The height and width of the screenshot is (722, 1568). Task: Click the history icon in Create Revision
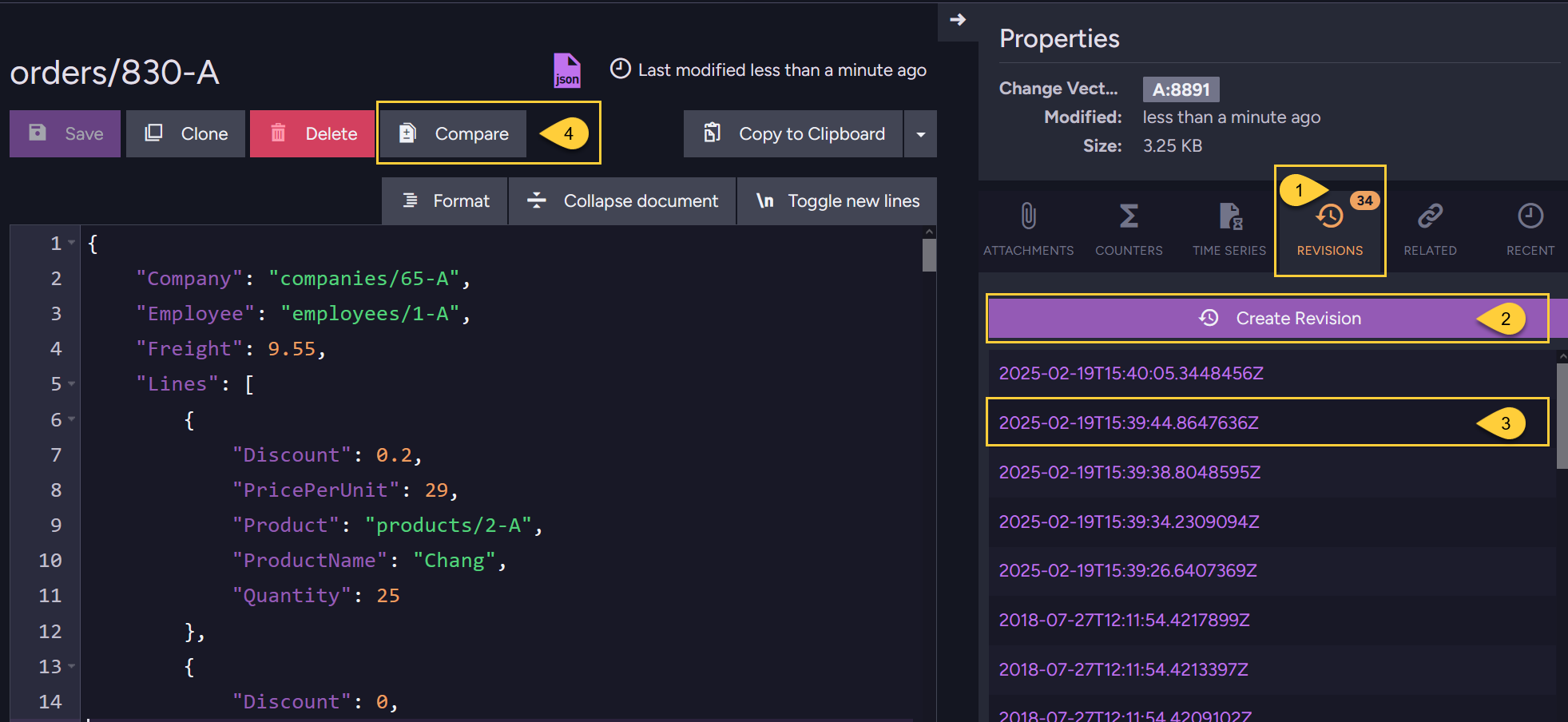(x=1209, y=318)
